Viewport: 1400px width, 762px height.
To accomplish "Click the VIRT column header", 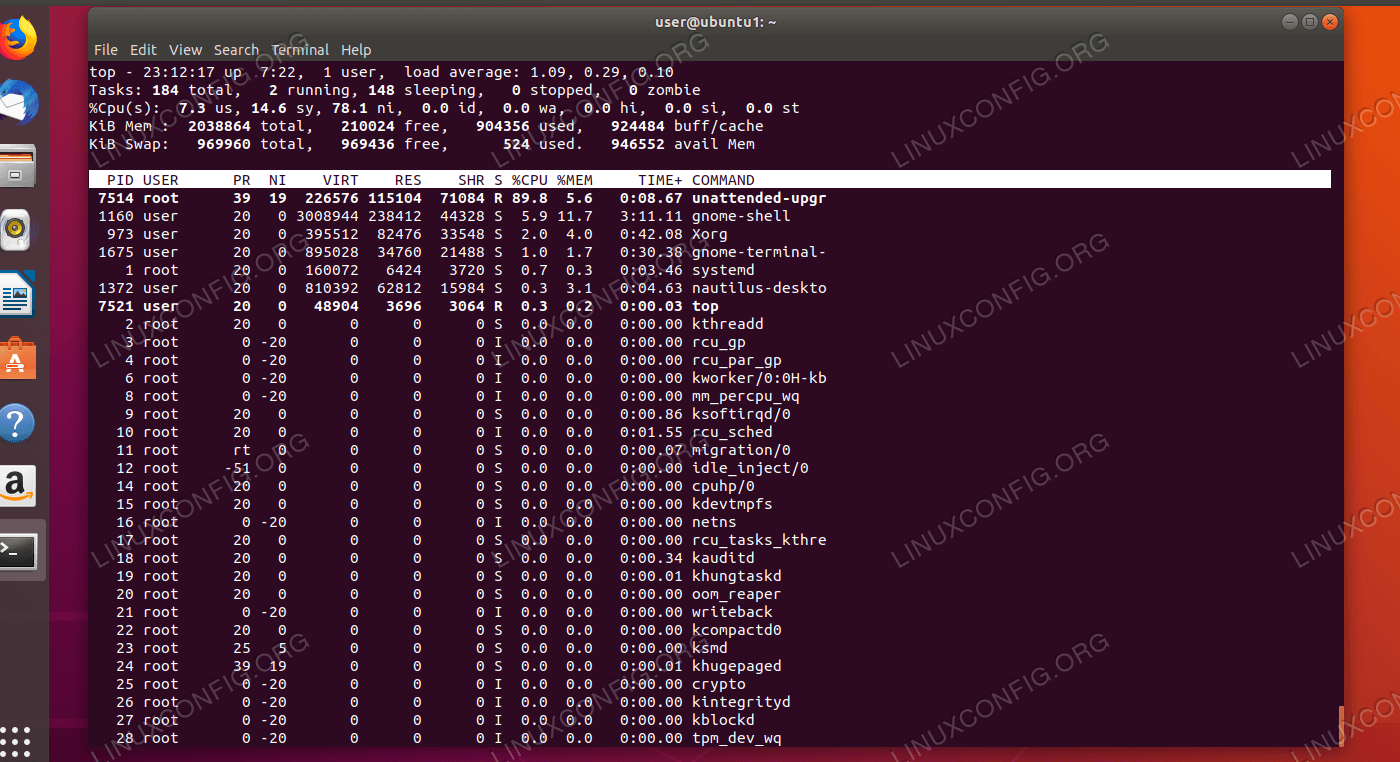I will [340, 180].
